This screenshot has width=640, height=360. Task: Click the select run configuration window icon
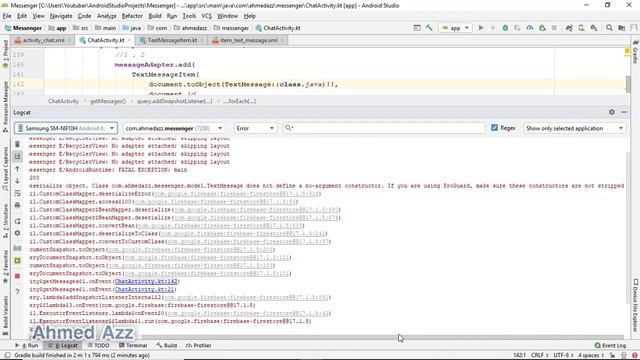[x=417, y=28]
